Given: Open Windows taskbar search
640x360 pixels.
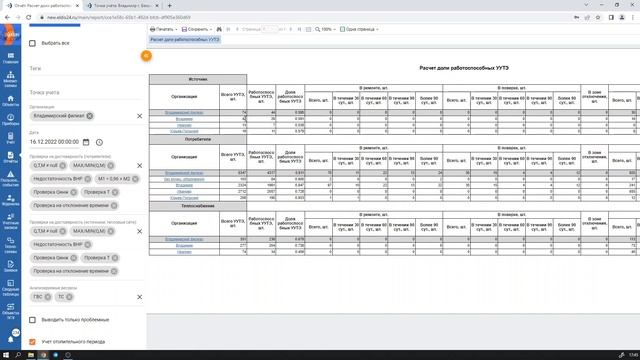Looking at the screenshot, I should 18,355.
